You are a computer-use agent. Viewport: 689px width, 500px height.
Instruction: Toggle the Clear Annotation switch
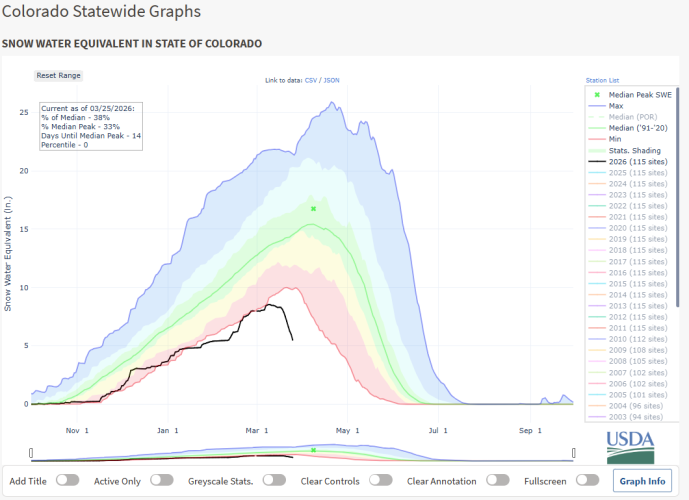point(496,480)
